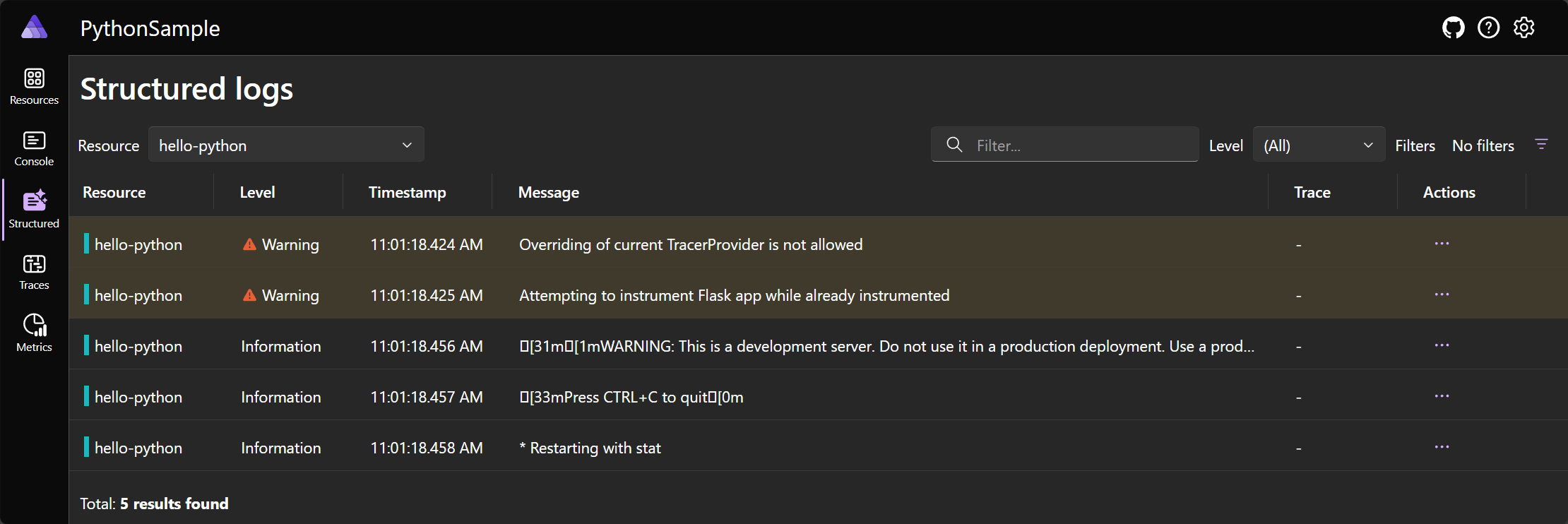Click the Message column header
Screen dimensions: 1568x524
[x=549, y=192]
